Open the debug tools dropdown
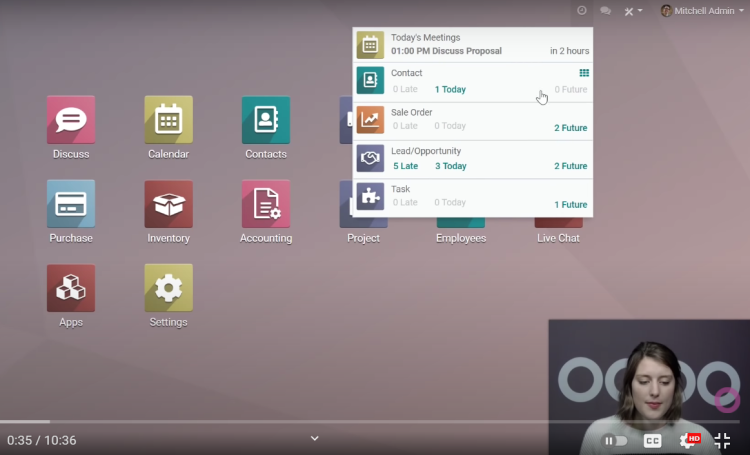Screen dimensions: 750x455 point(633,11)
